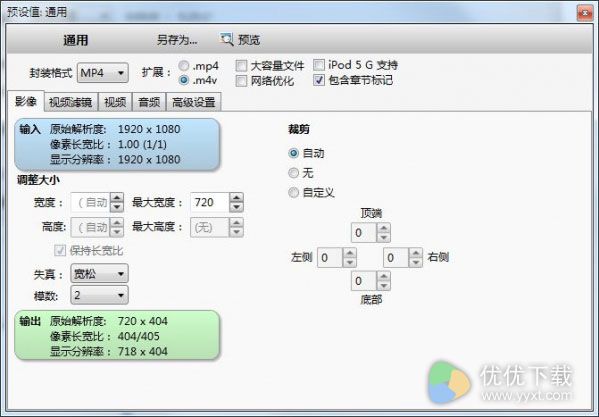The height and width of the screenshot is (417, 599).
Task: Switch to the 视频 tab
Action: 115,102
